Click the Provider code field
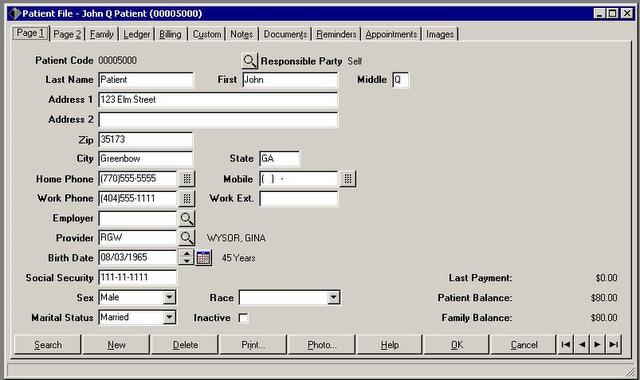640x380 pixels. [138, 238]
